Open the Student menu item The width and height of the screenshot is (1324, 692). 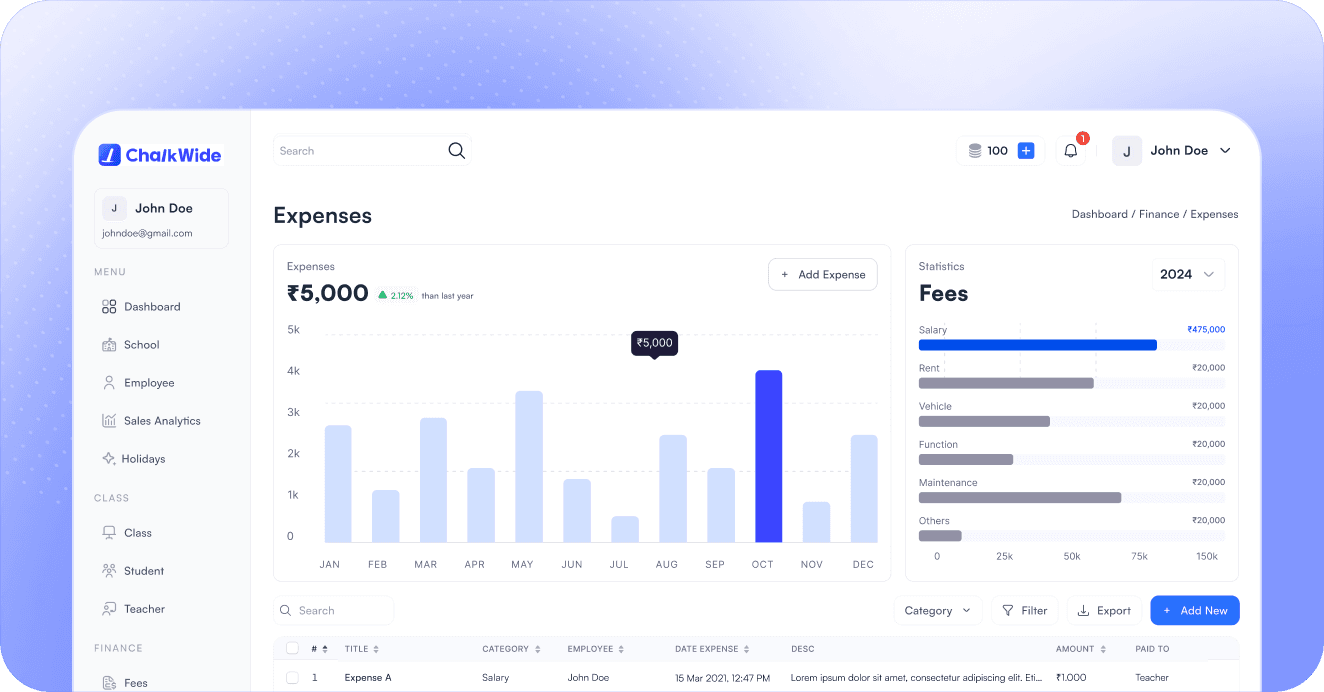(143, 571)
